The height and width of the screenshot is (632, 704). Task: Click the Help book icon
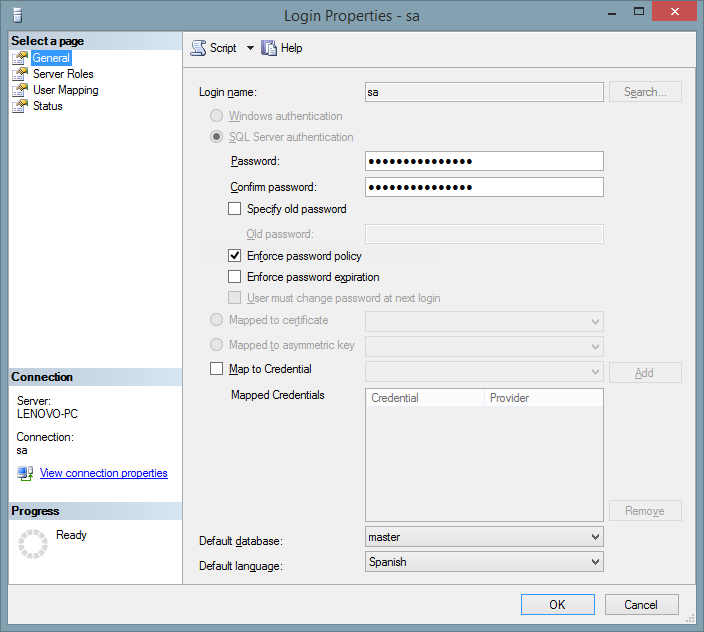(x=269, y=48)
